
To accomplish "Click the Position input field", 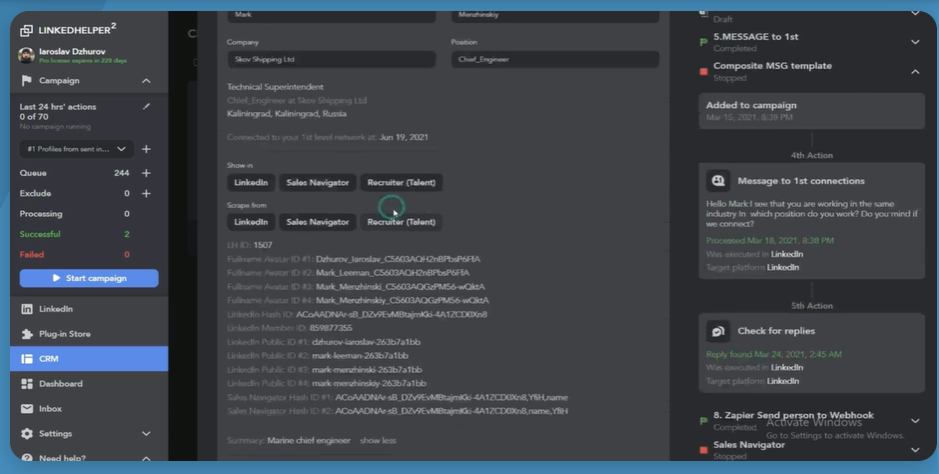I will coord(555,59).
